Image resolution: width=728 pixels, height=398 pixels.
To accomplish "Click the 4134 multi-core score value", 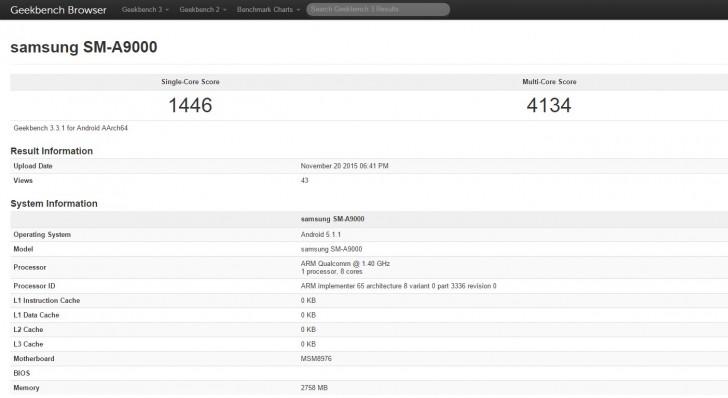I will point(549,105).
